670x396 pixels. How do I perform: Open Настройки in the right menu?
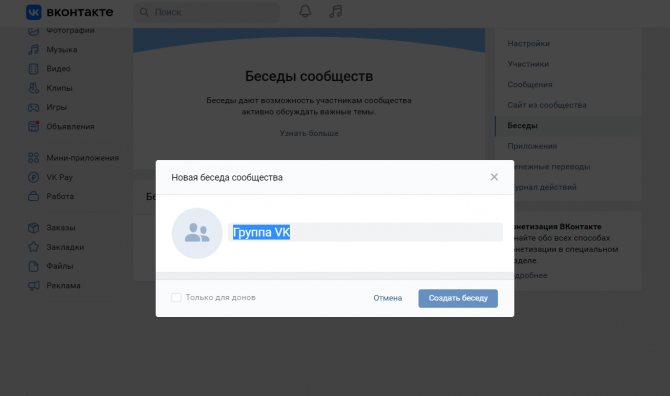point(529,44)
